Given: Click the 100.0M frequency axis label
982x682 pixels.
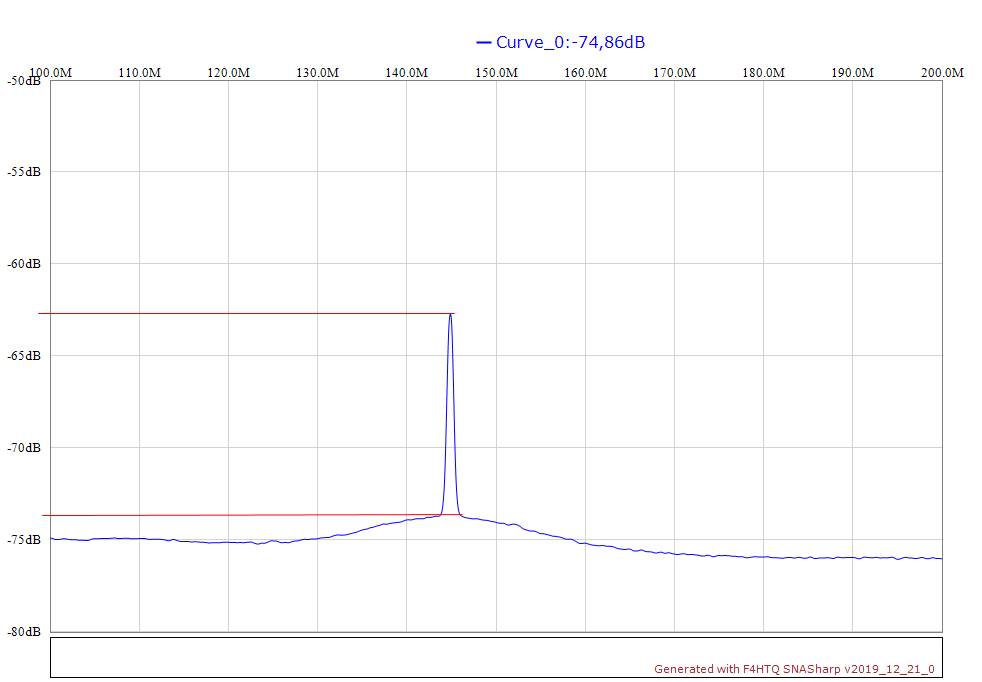Looking at the screenshot, I should (x=50, y=73).
